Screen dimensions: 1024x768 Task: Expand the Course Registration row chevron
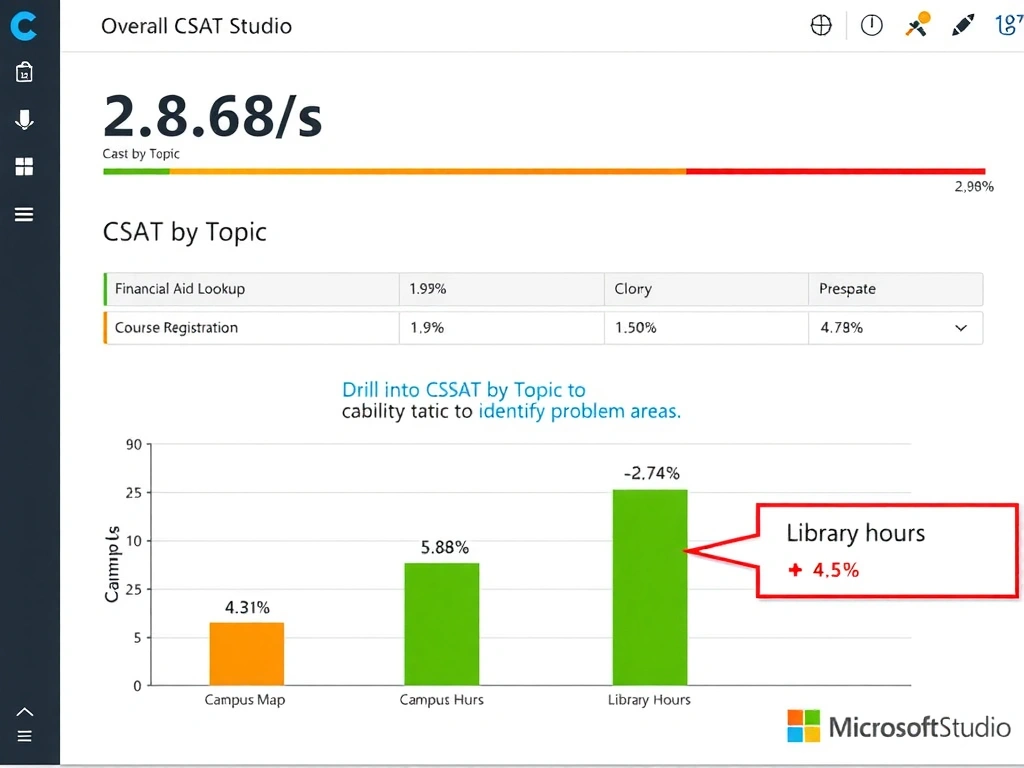[x=961, y=328]
